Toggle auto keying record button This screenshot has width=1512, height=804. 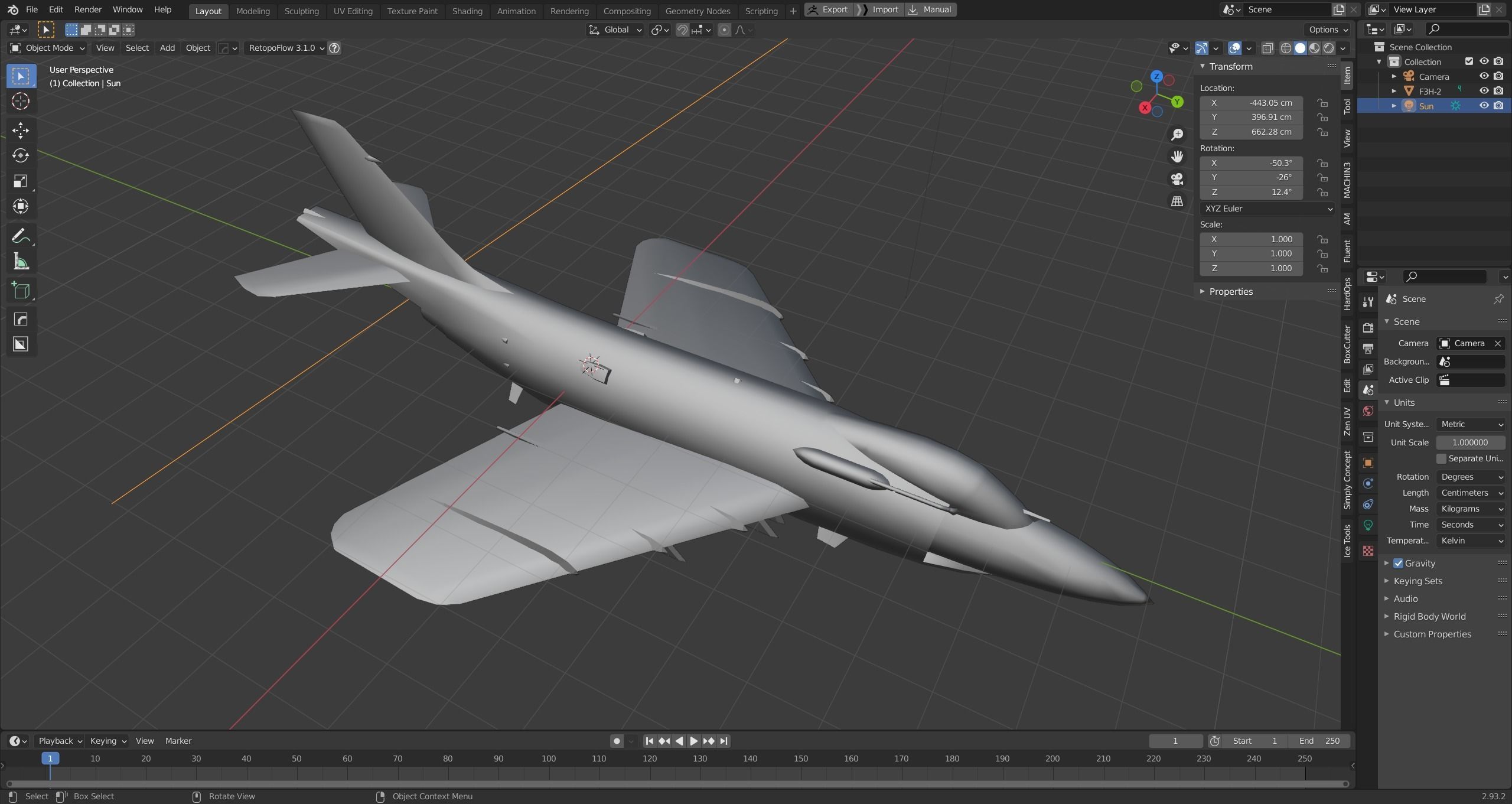click(617, 741)
